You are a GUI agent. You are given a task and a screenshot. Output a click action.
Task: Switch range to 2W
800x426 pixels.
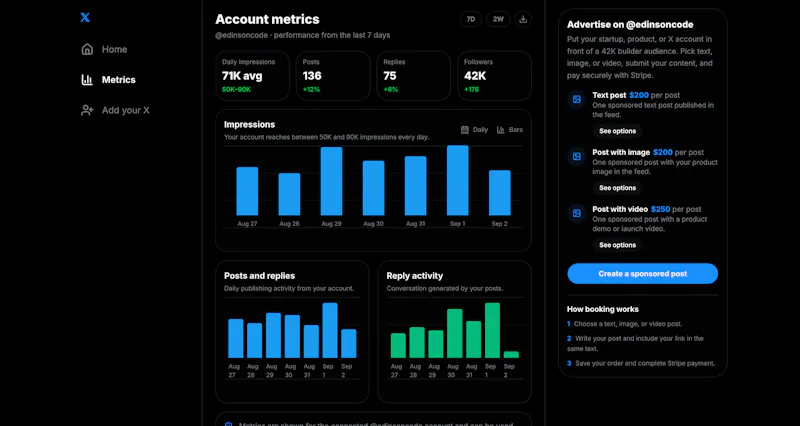coord(498,19)
